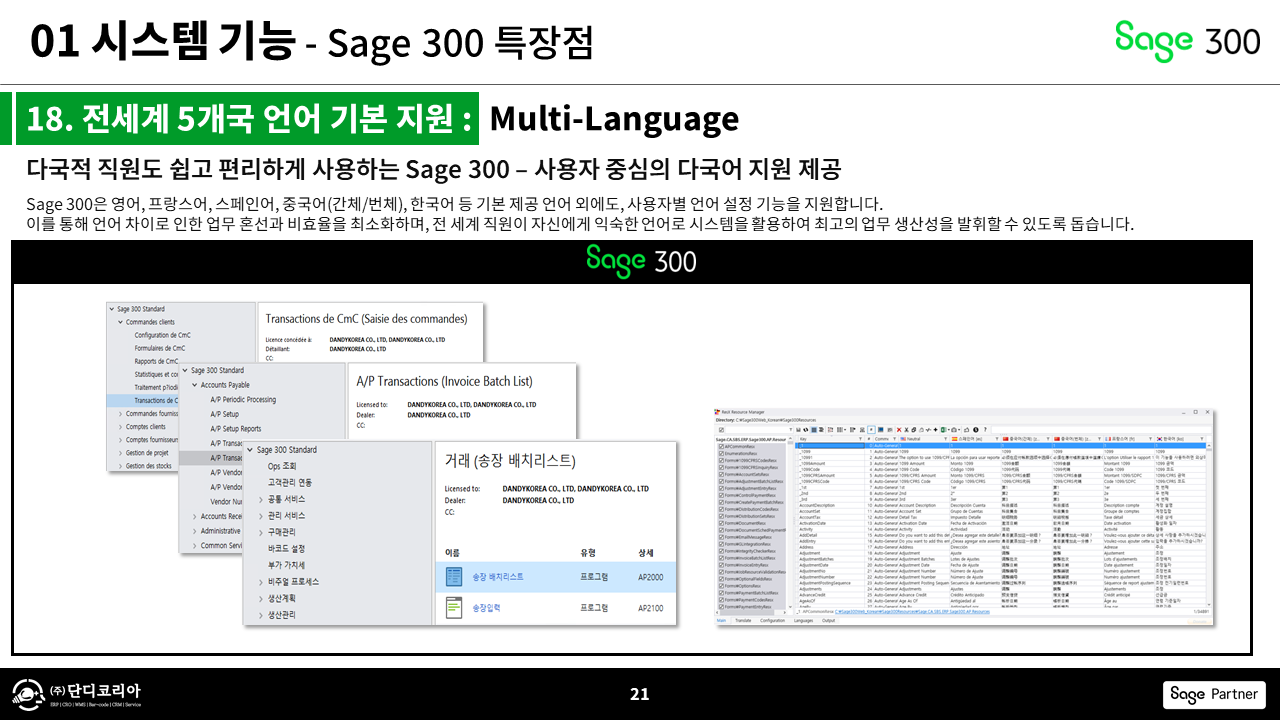The width and height of the screenshot is (1280, 720).
Task: Uncheck the APCommonResx checkbox
Action: (x=721, y=446)
